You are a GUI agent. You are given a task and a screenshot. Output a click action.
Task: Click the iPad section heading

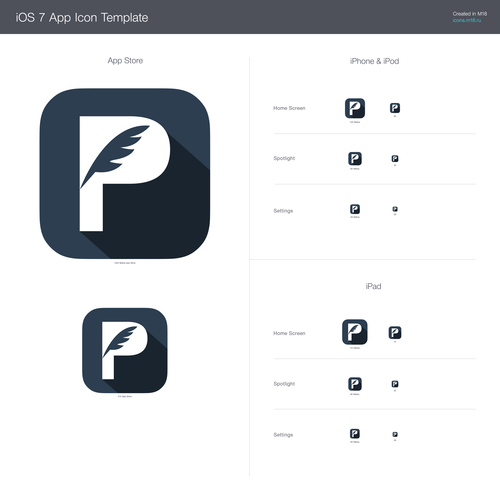click(373, 286)
